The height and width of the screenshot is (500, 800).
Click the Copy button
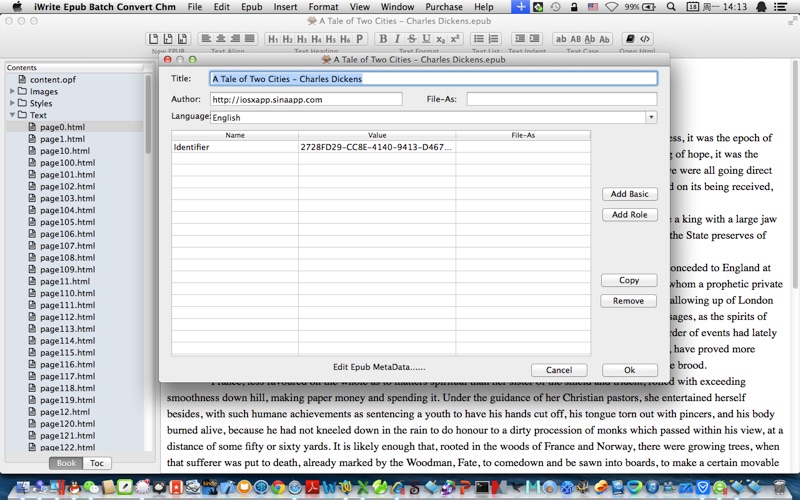[629, 280]
